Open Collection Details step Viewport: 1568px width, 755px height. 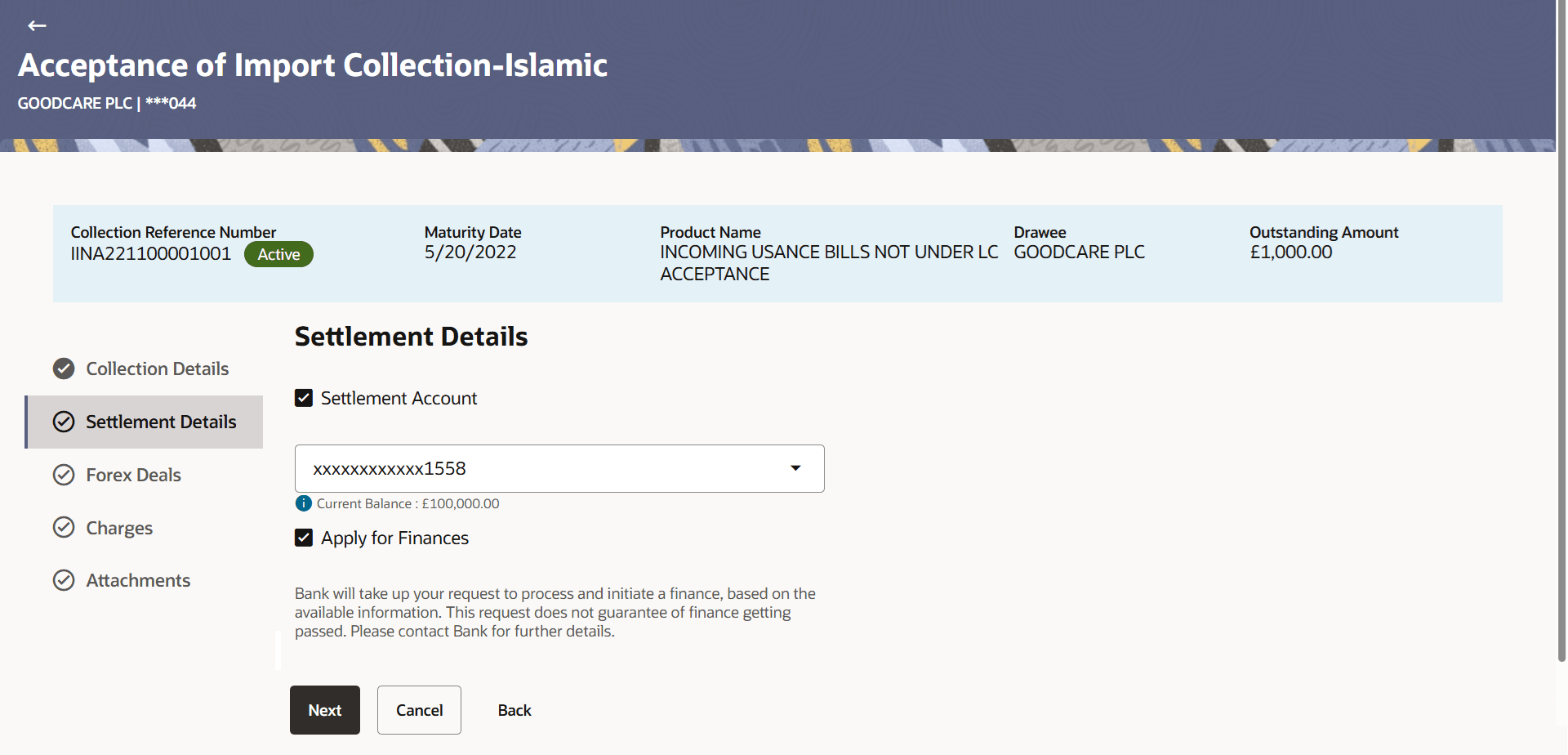[x=157, y=369]
